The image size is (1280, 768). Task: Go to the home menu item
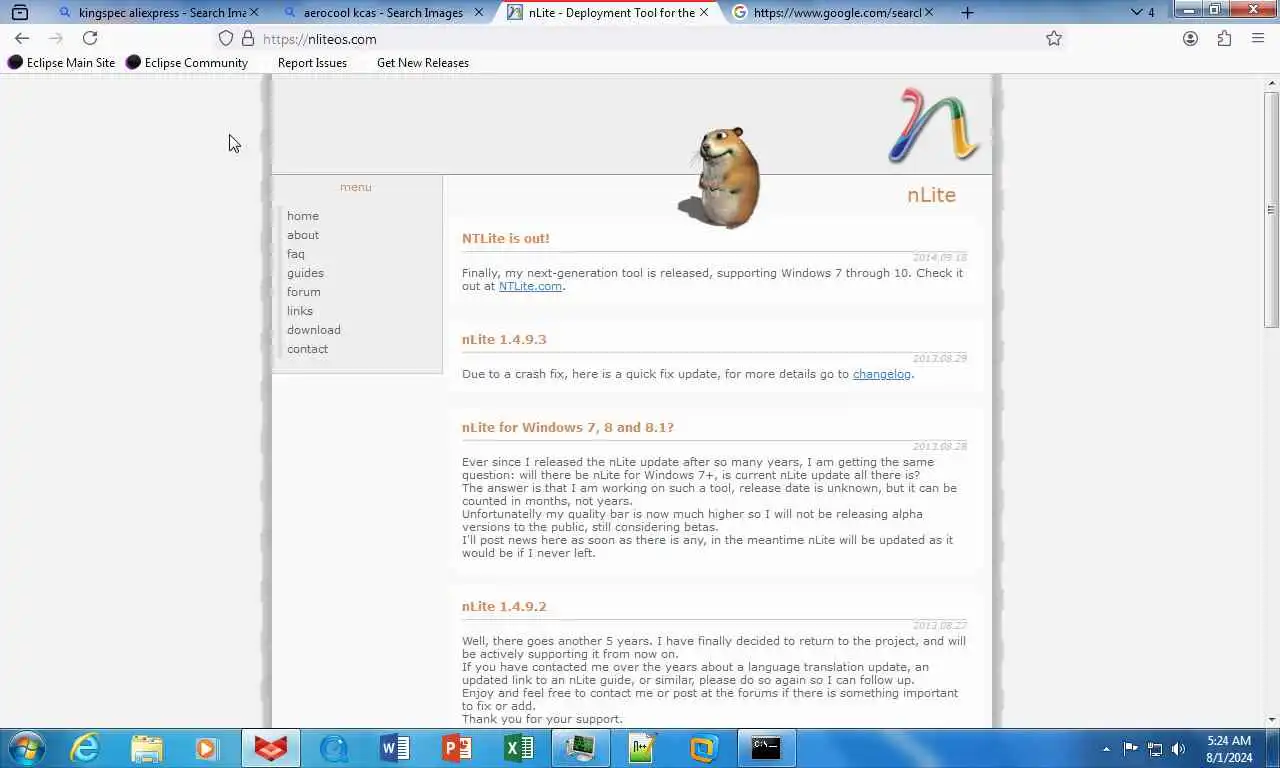[x=303, y=216]
